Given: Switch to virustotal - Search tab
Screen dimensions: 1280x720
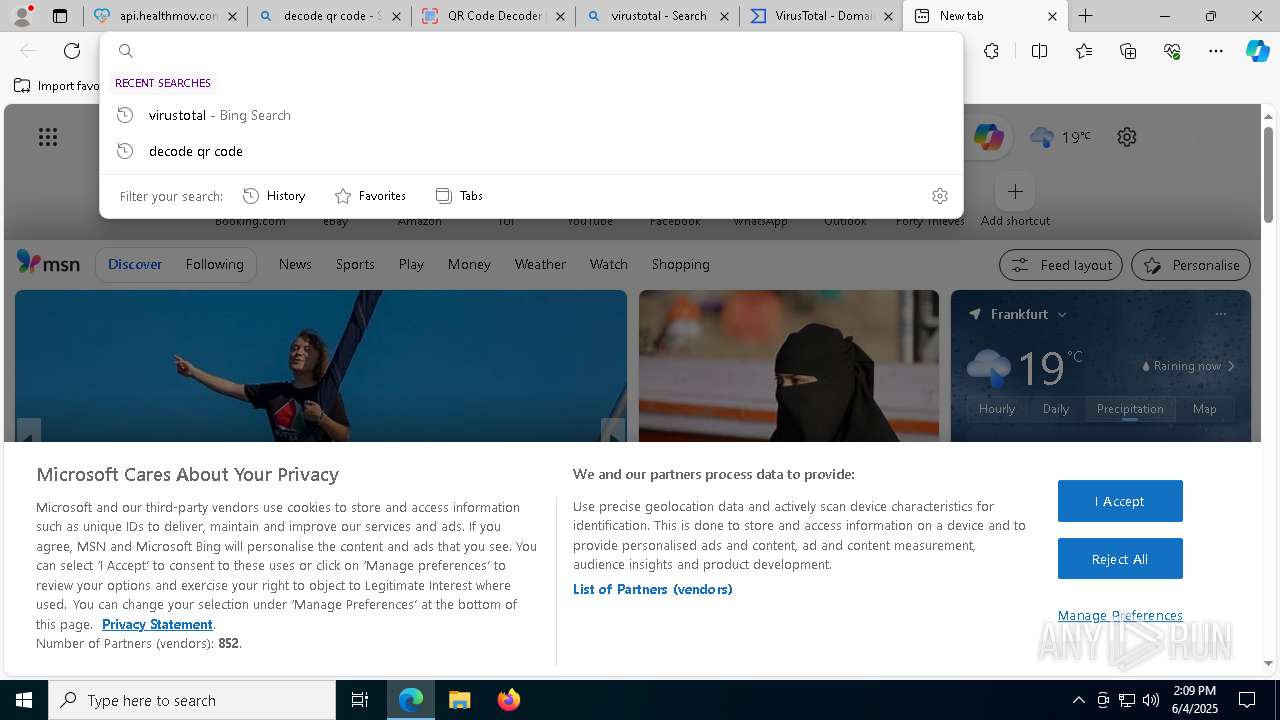Looking at the screenshot, I should coord(657,16).
